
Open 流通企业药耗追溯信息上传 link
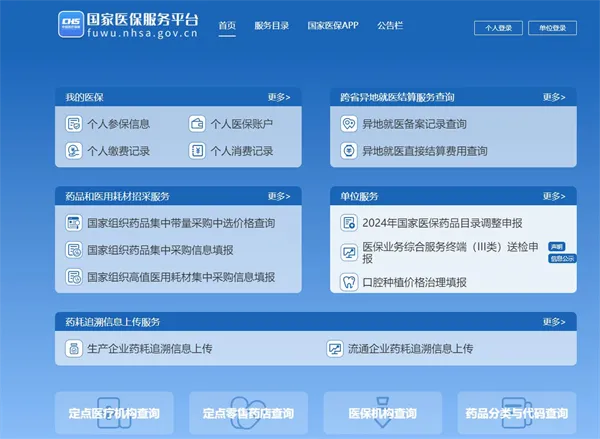click(411, 349)
